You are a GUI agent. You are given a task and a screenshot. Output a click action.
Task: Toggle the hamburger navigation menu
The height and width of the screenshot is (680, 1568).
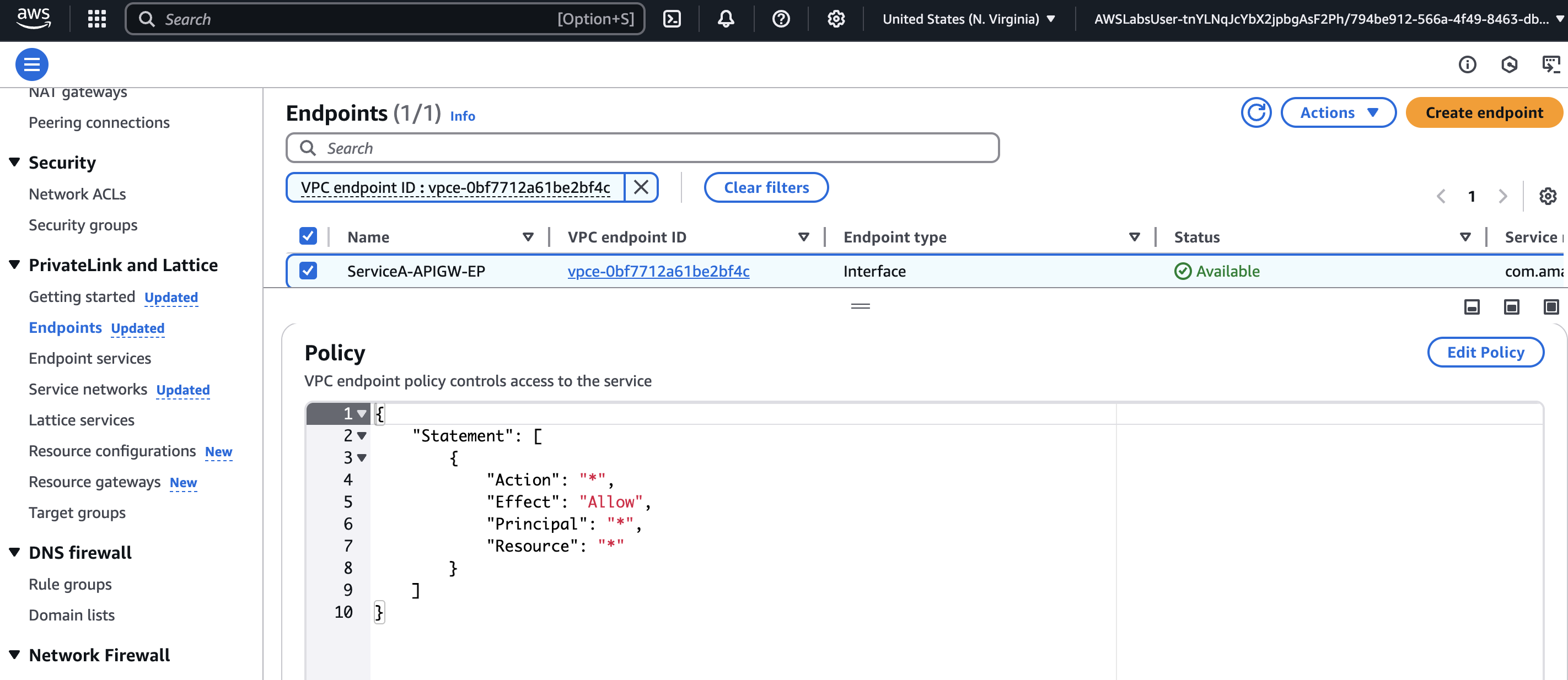pyautogui.click(x=31, y=64)
